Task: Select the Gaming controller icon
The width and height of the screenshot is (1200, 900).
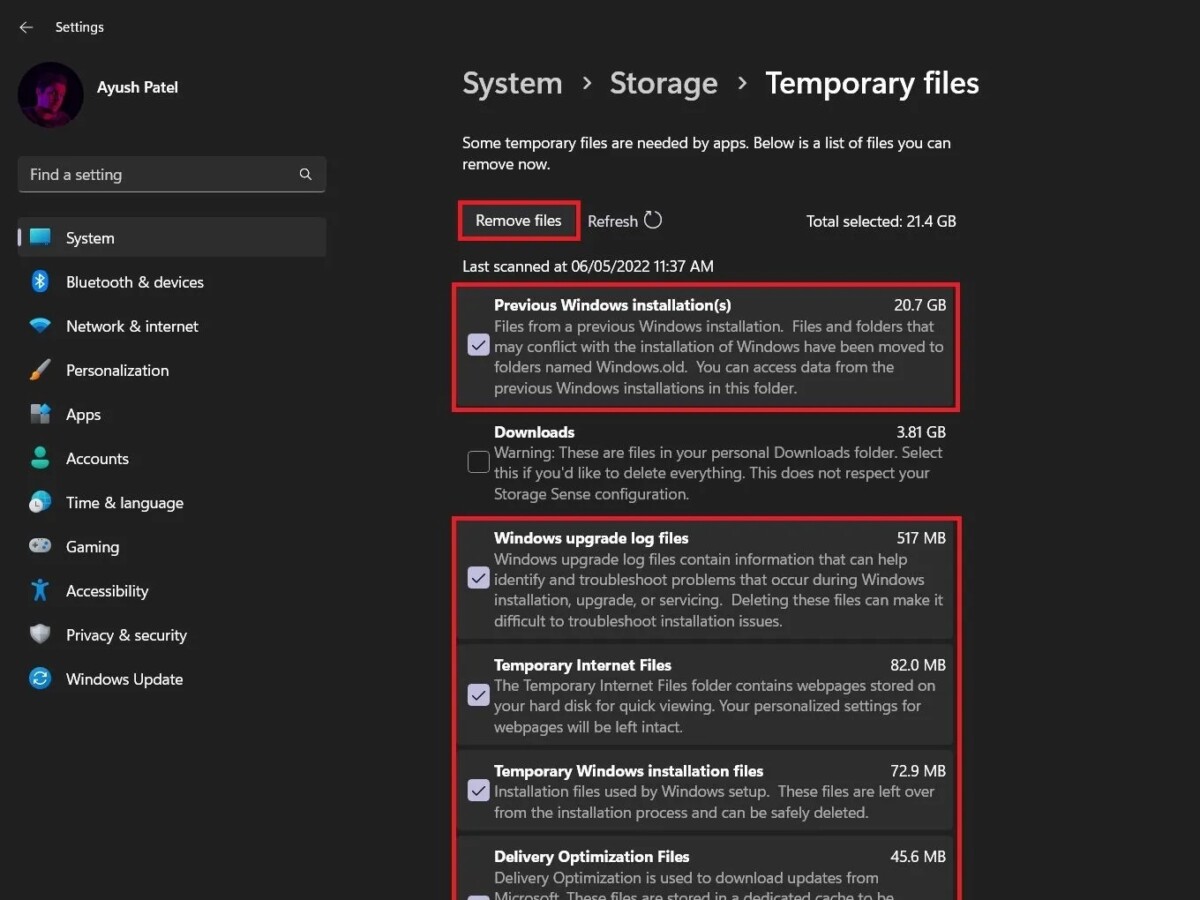Action: coord(40,546)
